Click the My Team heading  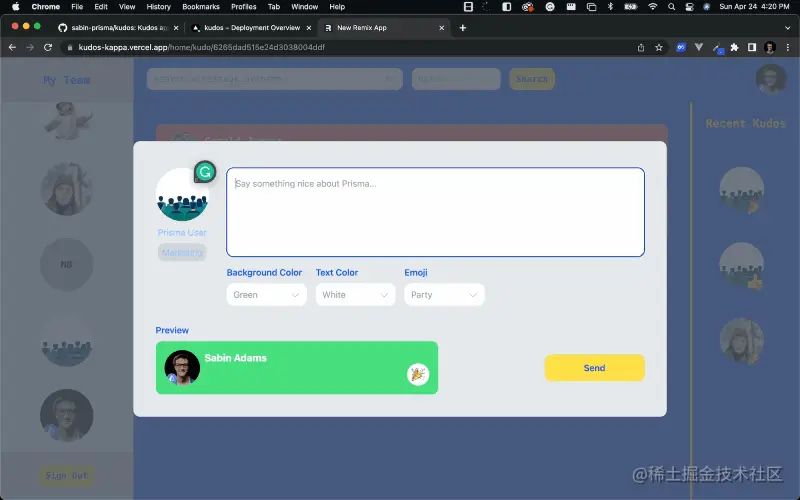pyautogui.click(x=67, y=80)
